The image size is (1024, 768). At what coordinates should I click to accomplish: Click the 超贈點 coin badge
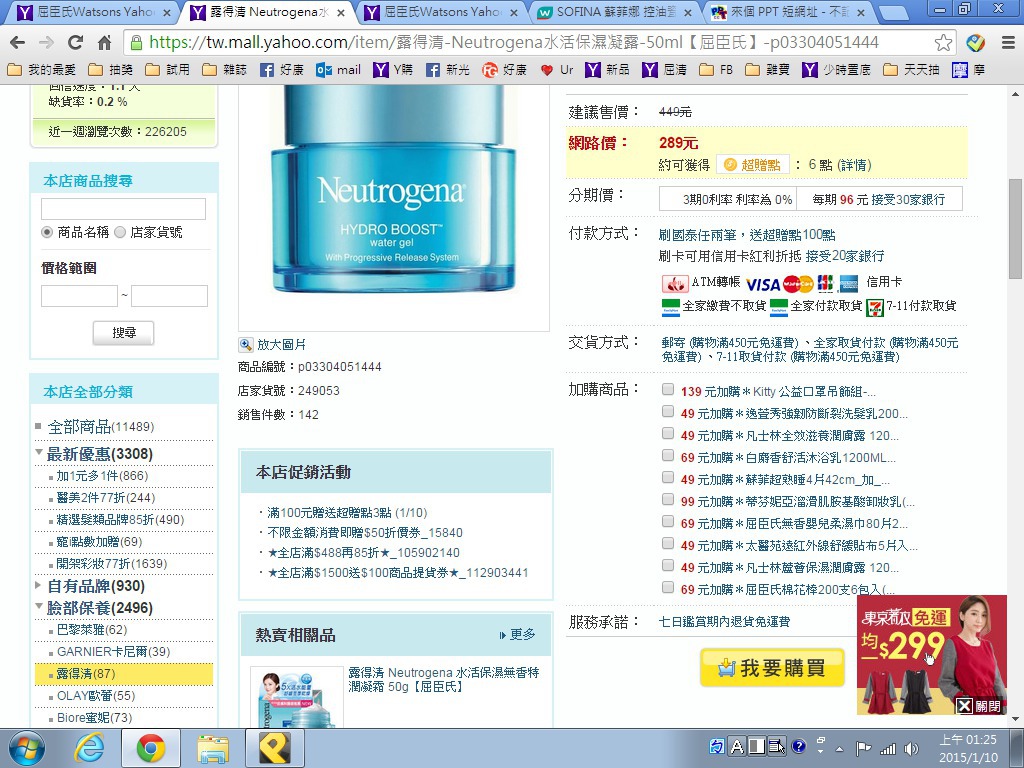[x=752, y=165]
